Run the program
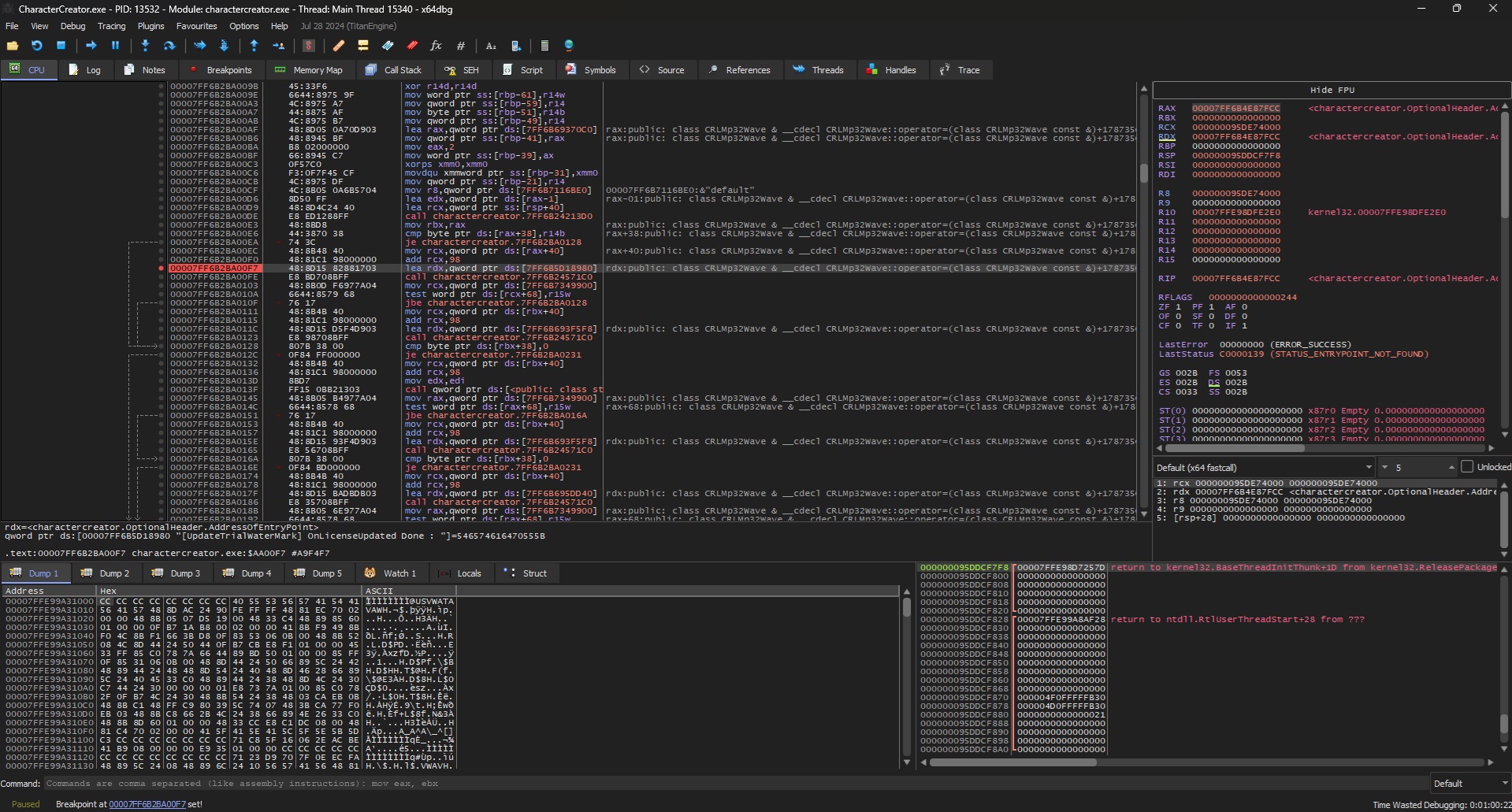This screenshot has height=812, width=1512. click(91, 46)
